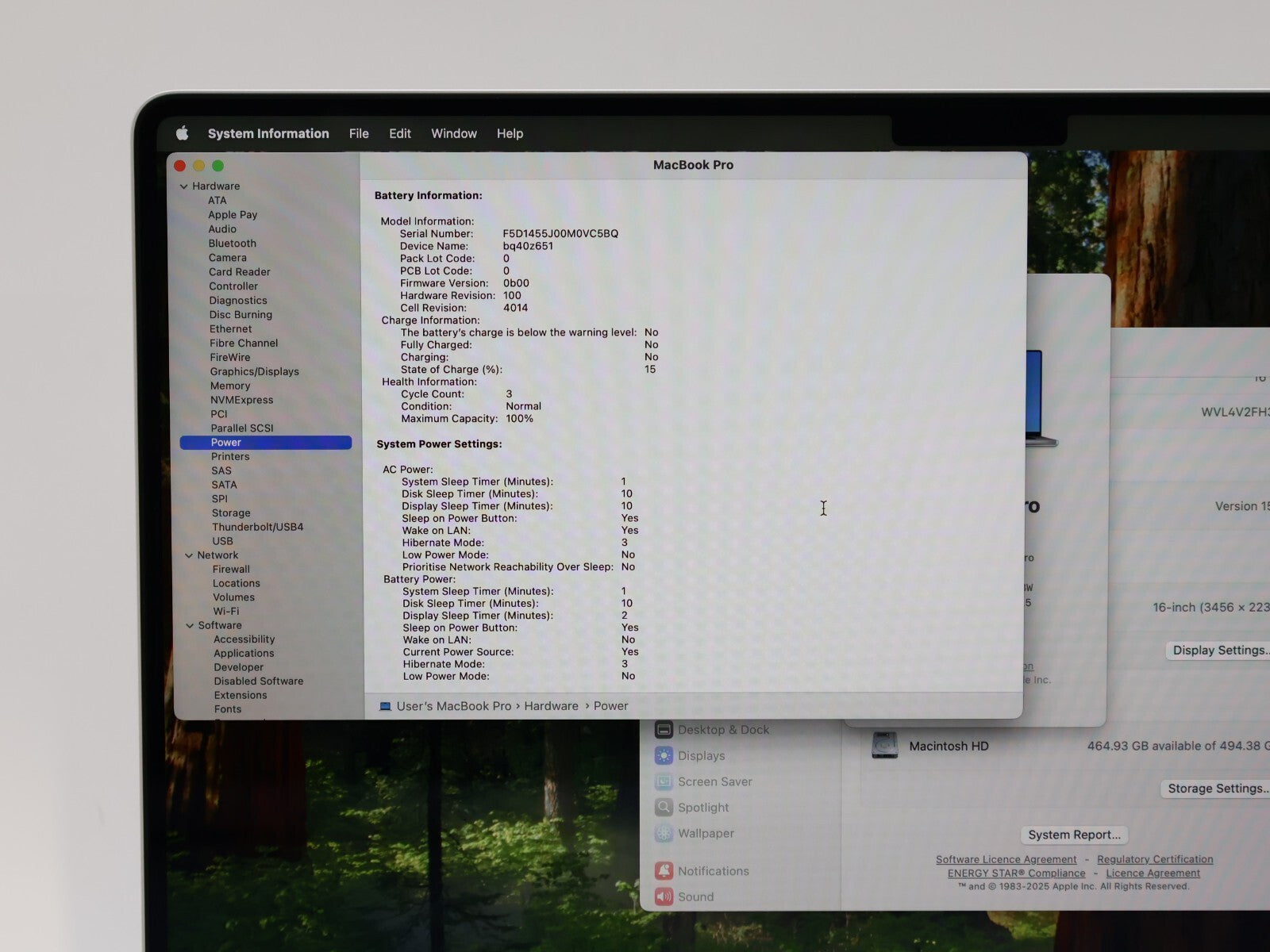Click Hardware in the path bar
The width and height of the screenshot is (1270, 952).
(x=551, y=706)
